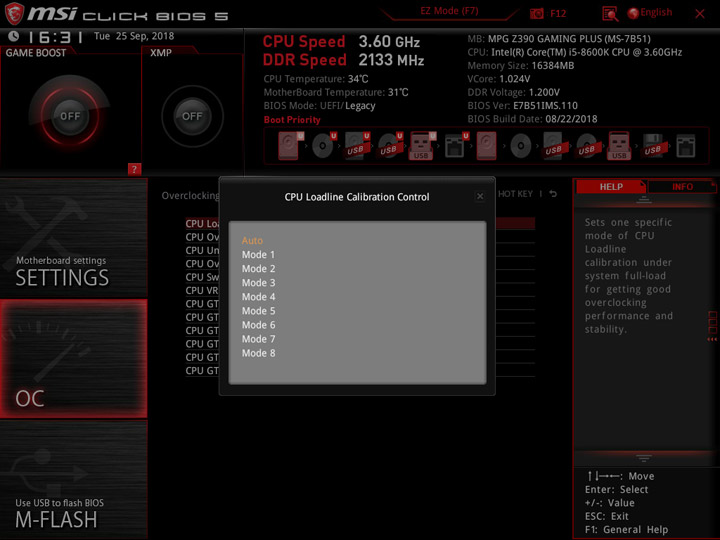Screen dimensions: 720x540
Task: Choose Mode 3 loadline calibration
Action: pyautogui.click(x=259, y=283)
